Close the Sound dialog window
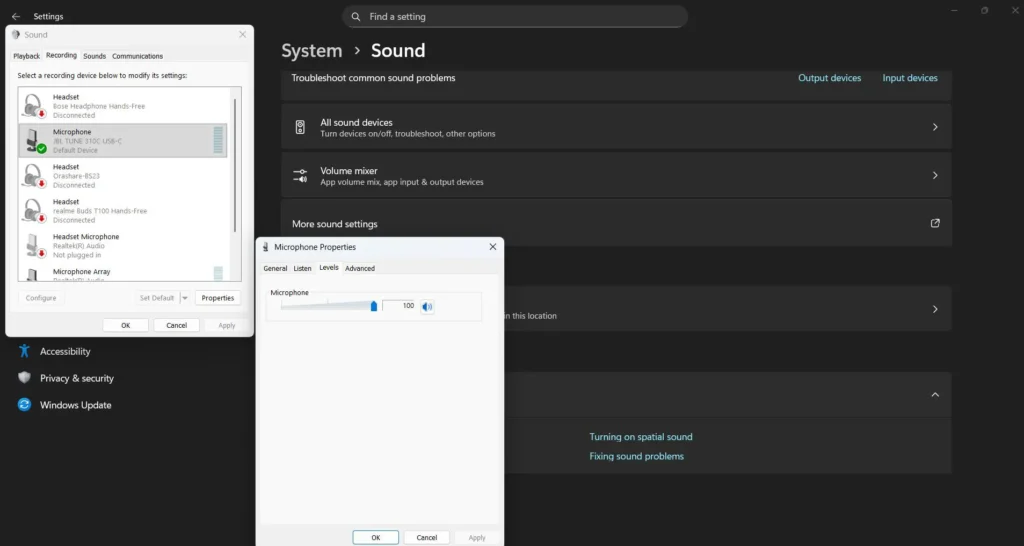The width and height of the screenshot is (1024, 546). click(x=243, y=35)
